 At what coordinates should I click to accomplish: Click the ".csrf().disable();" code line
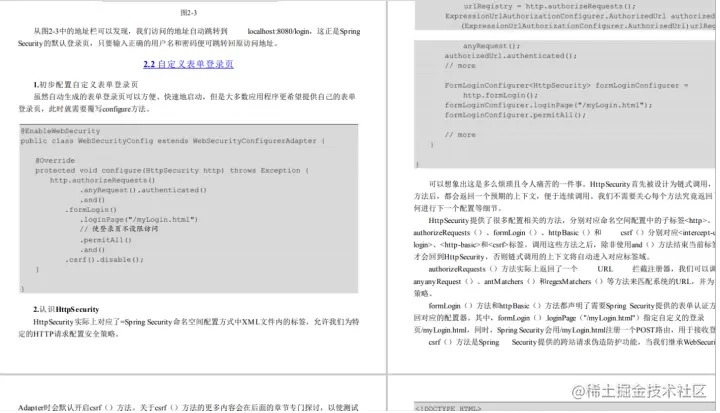coord(104,260)
